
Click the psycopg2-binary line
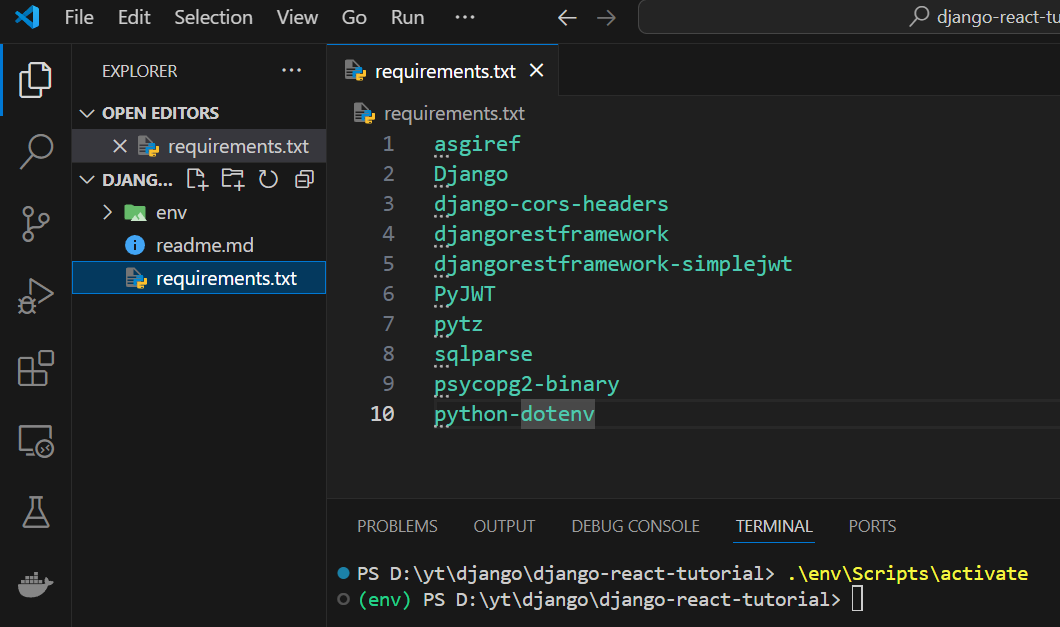click(527, 384)
